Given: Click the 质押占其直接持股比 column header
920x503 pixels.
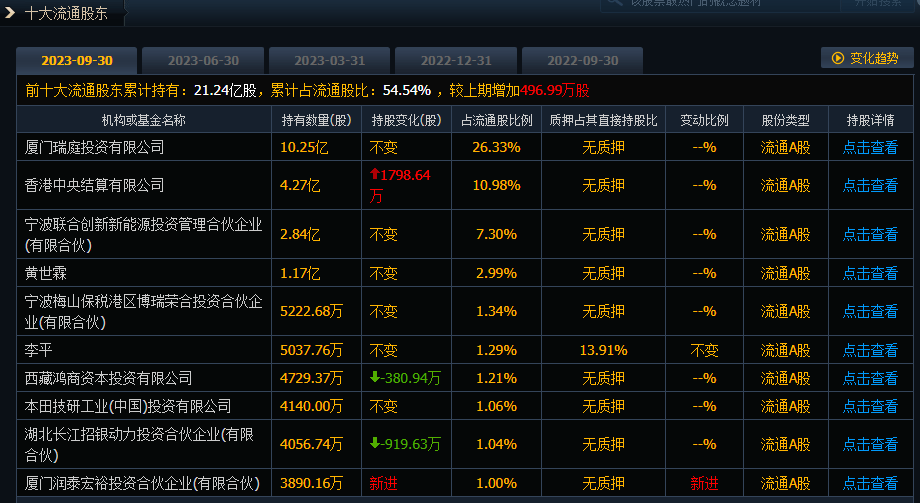Looking at the screenshot, I should 603,120.
